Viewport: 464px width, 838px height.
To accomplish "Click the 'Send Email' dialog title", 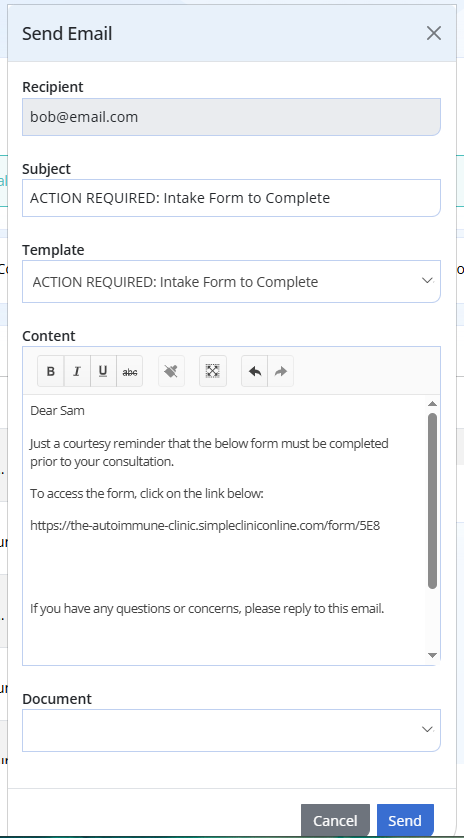I will pos(67,34).
